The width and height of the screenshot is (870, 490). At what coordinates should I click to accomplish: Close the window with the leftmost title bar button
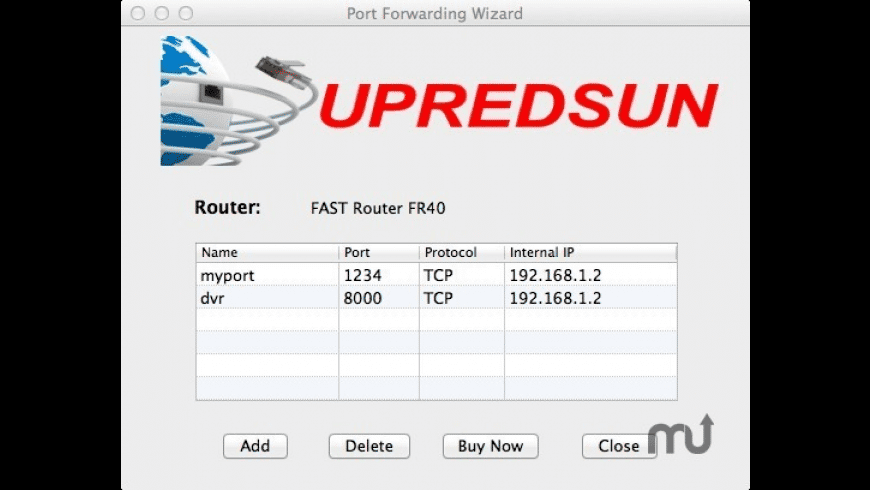pyautogui.click(x=138, y=13)
